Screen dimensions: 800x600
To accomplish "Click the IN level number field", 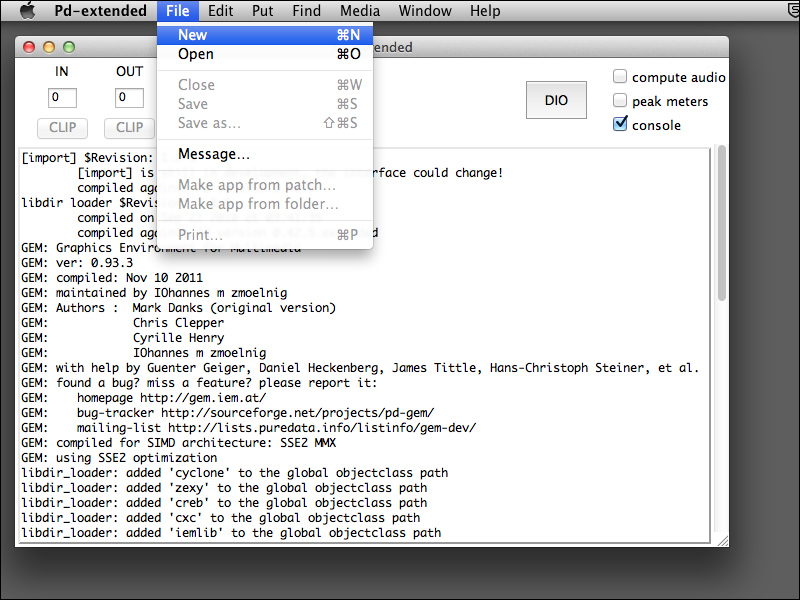I will [62, 97].
